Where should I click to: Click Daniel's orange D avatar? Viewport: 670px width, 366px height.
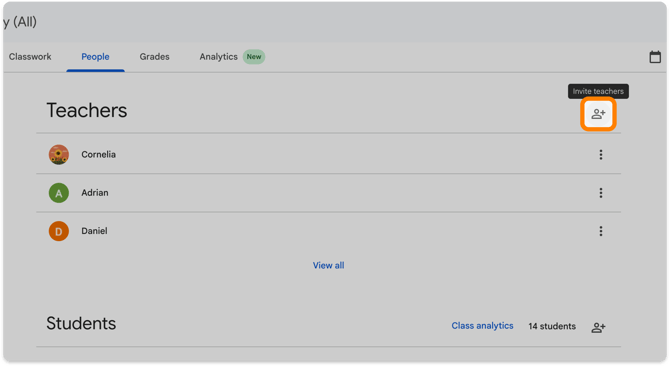click(x=59, y=231)
